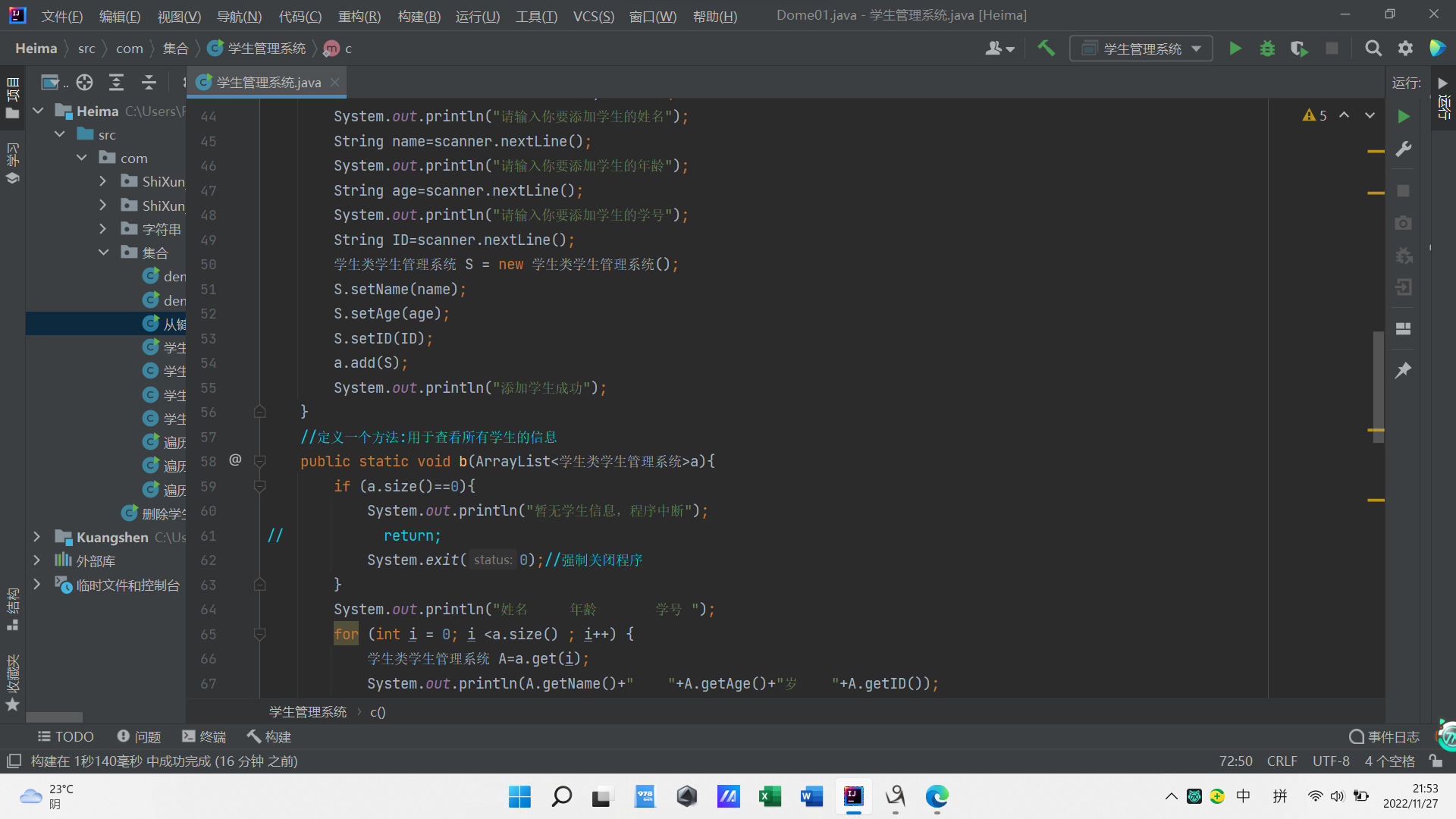Click the Build hammer icon

pos(1046,49)
